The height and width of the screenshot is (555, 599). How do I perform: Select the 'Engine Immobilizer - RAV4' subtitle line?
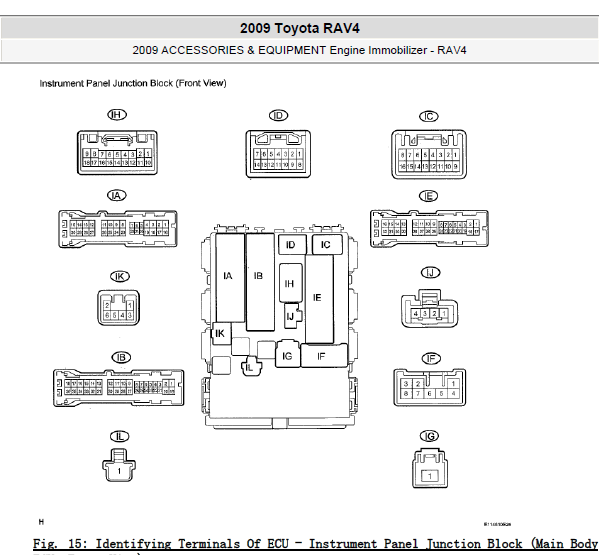point(300,50)
